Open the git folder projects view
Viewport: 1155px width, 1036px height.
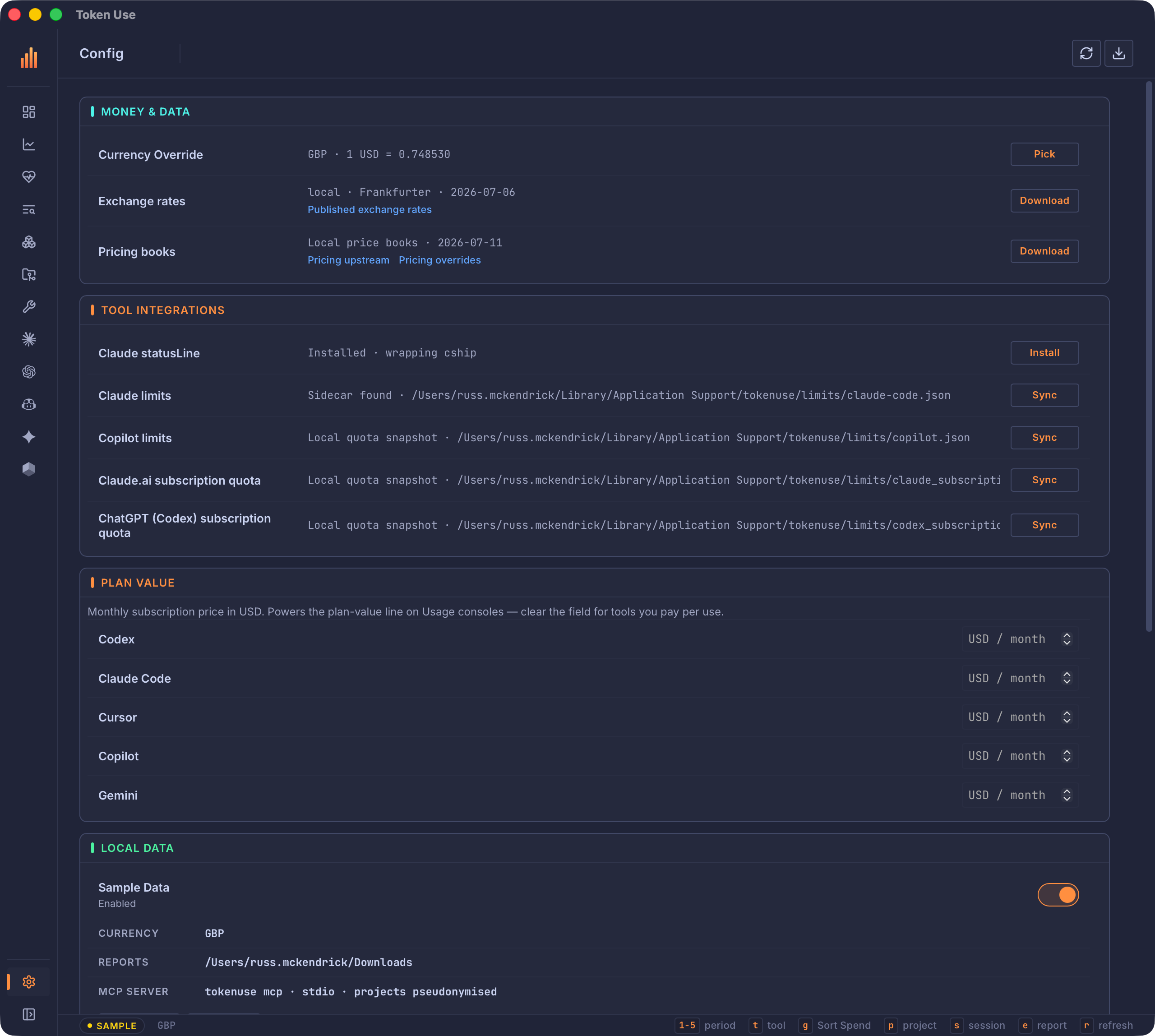click(x=28, y=274)
